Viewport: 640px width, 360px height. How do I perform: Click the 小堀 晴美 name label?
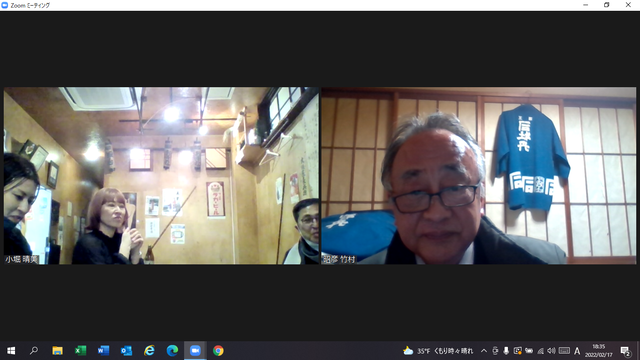pos(22,259)
